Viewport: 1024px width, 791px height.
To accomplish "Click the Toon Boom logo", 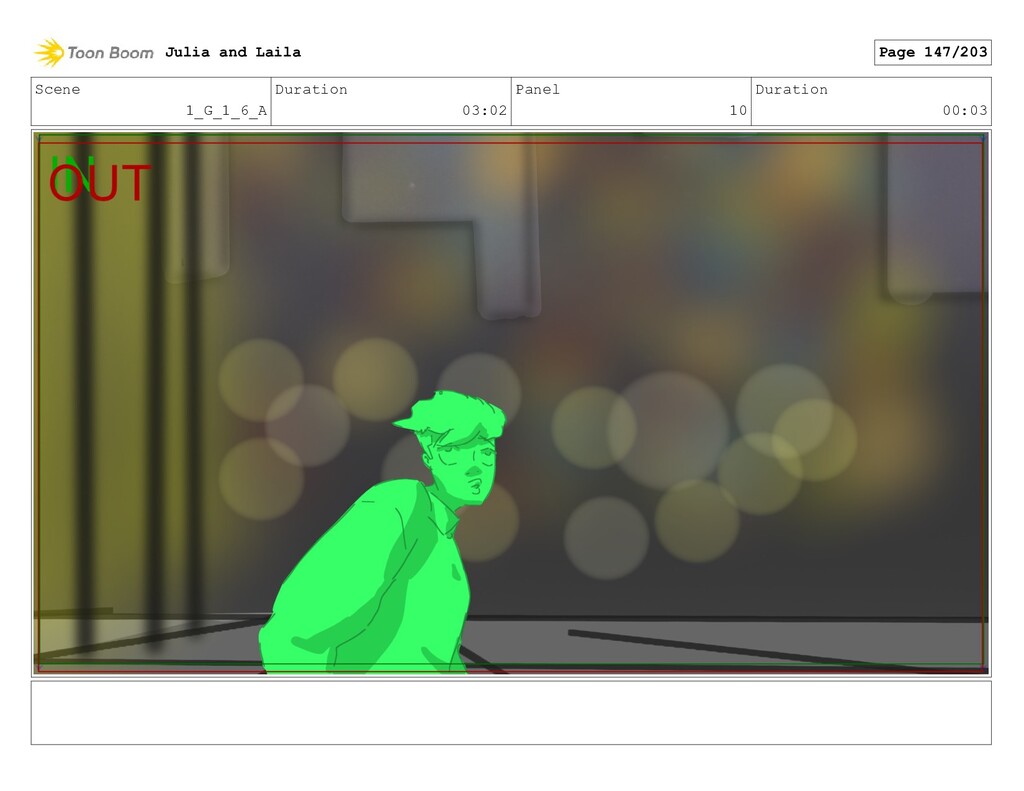I will coord(93,53).
